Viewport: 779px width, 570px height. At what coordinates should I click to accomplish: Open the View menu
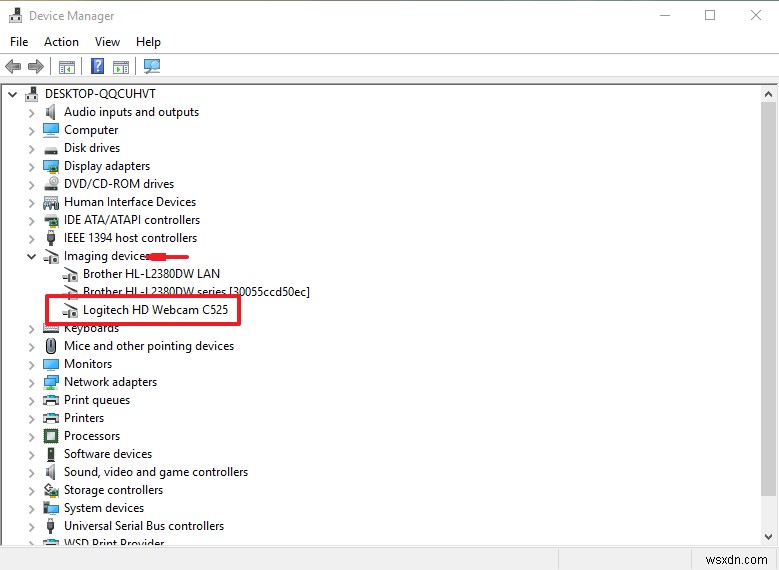(x=107, y=42)
